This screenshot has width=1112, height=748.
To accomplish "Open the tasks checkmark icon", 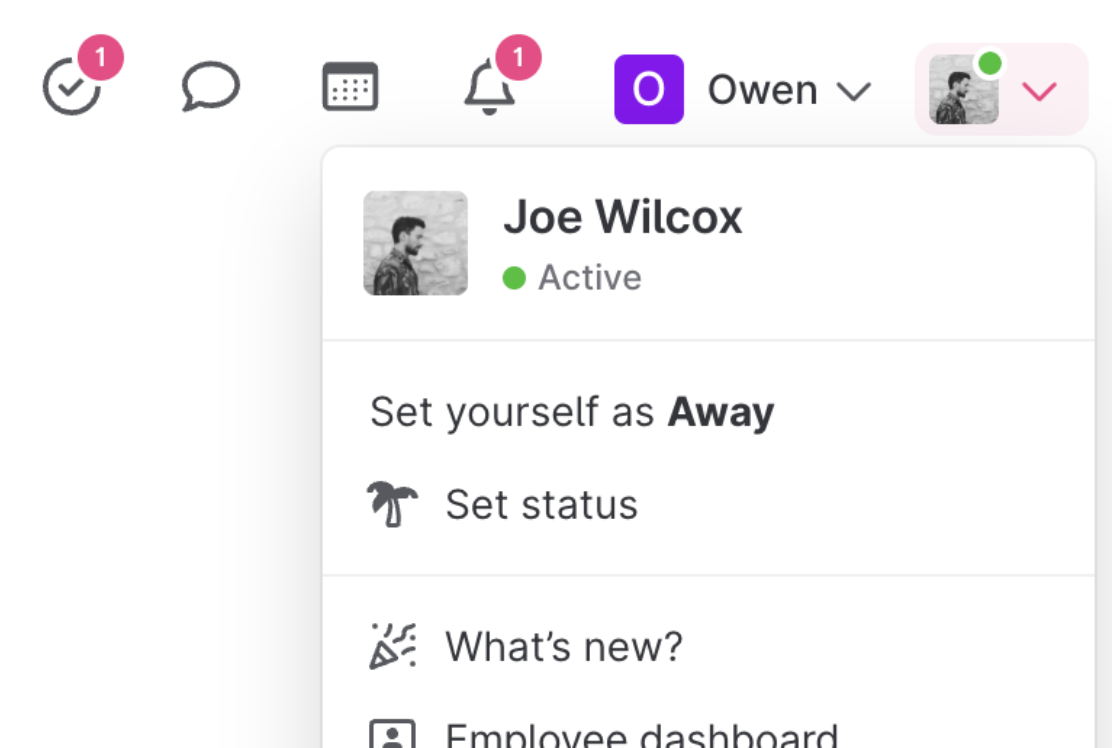I will (x=71, y=90).
